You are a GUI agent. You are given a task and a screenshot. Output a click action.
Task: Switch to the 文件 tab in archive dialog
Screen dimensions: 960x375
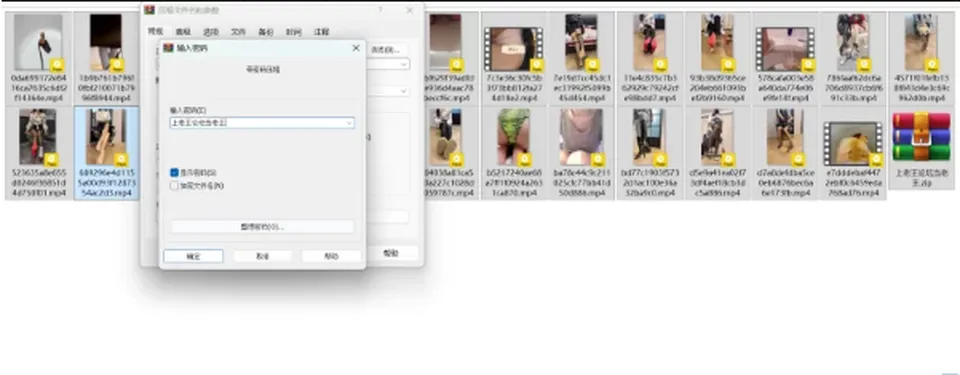pos(238,32)
